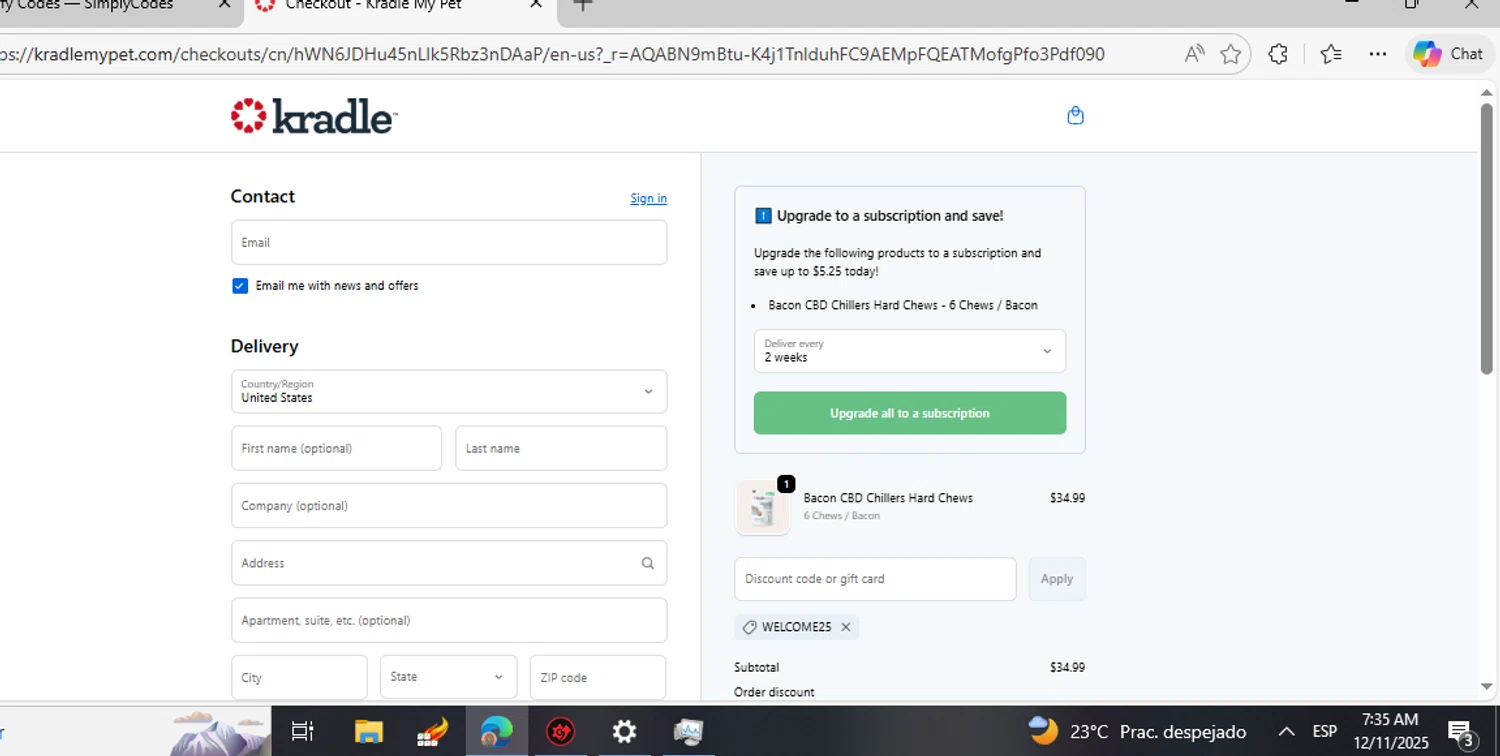Open a new browser tab
Screen dimensions: 1500x756
(582, 4)
